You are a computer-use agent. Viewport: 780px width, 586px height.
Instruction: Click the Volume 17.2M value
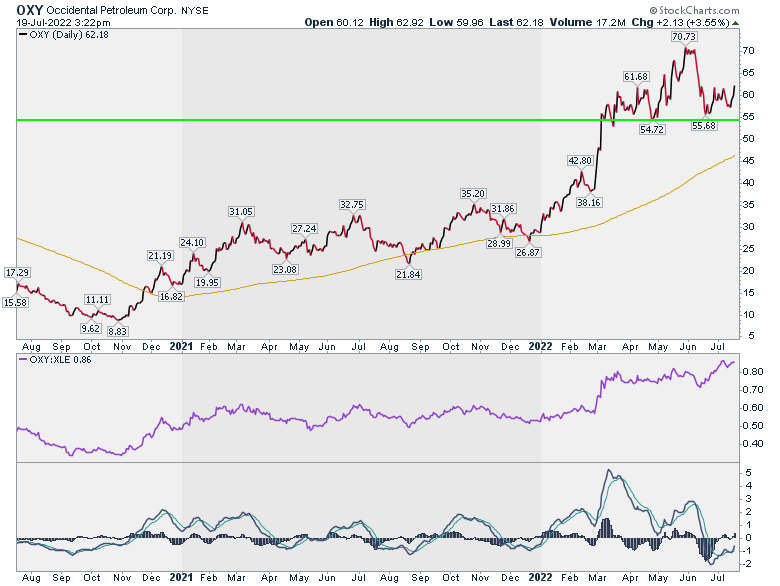click(x=587, y=22)
